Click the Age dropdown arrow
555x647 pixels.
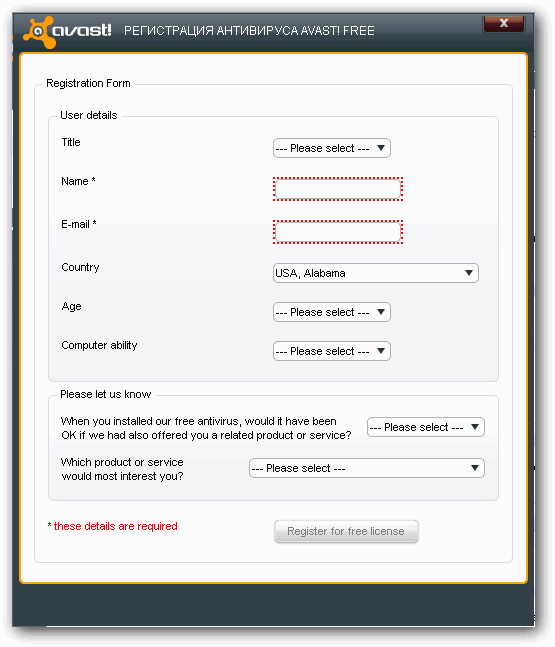tap(381, 312)
